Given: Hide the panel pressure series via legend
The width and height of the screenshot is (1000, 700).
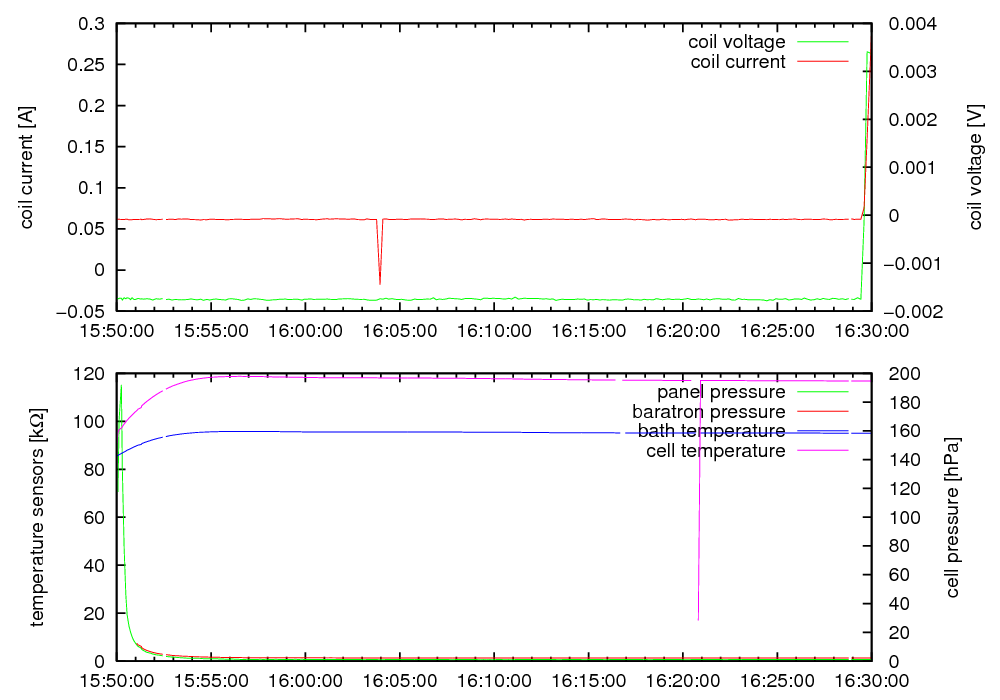Looking at the screenshot, I should [720, 392].
